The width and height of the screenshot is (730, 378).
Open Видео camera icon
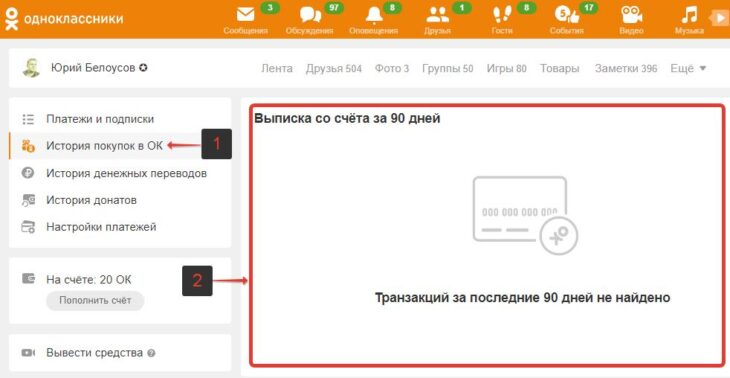point(632,15)
